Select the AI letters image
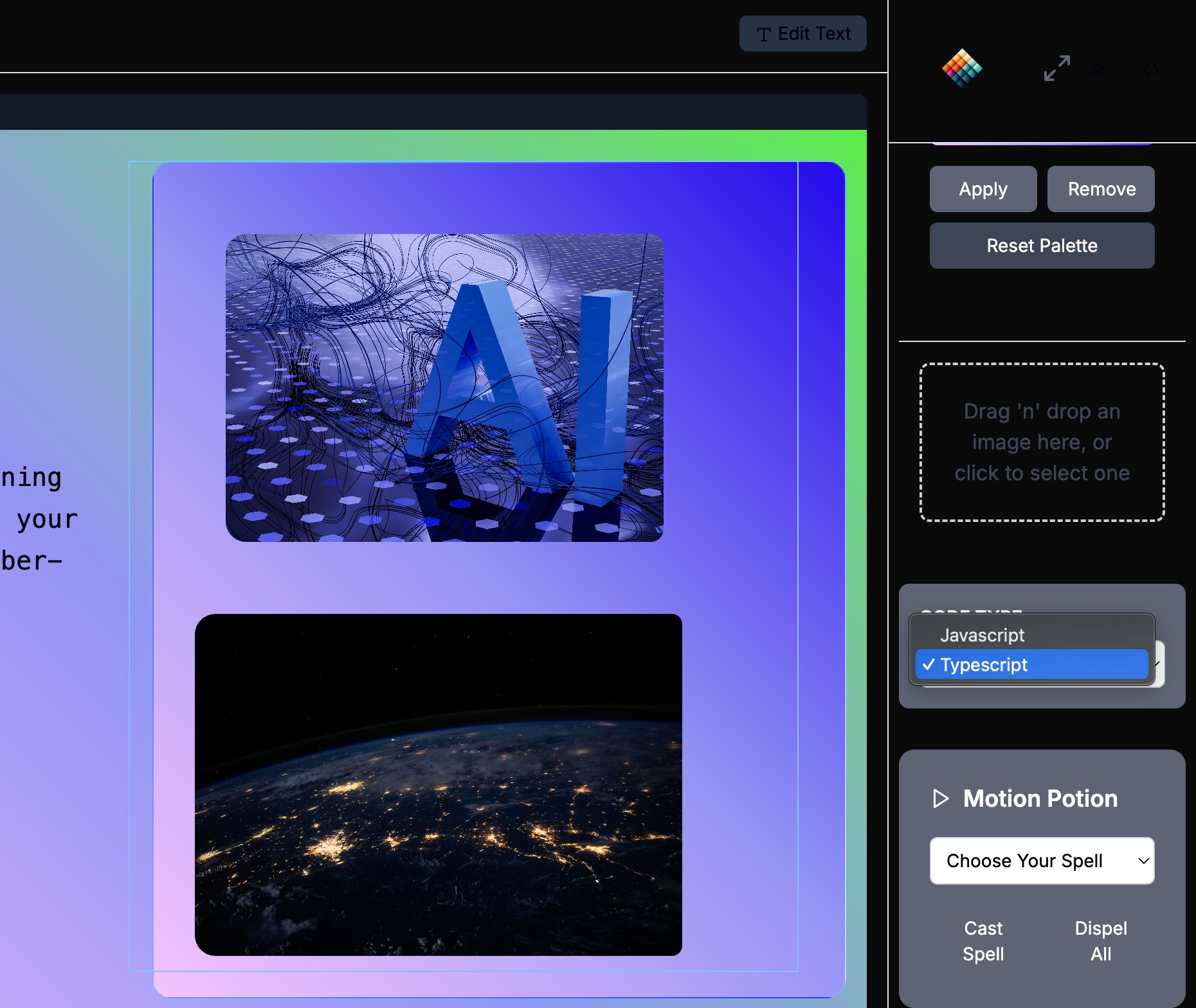1196x1008 pixels. 444,388
